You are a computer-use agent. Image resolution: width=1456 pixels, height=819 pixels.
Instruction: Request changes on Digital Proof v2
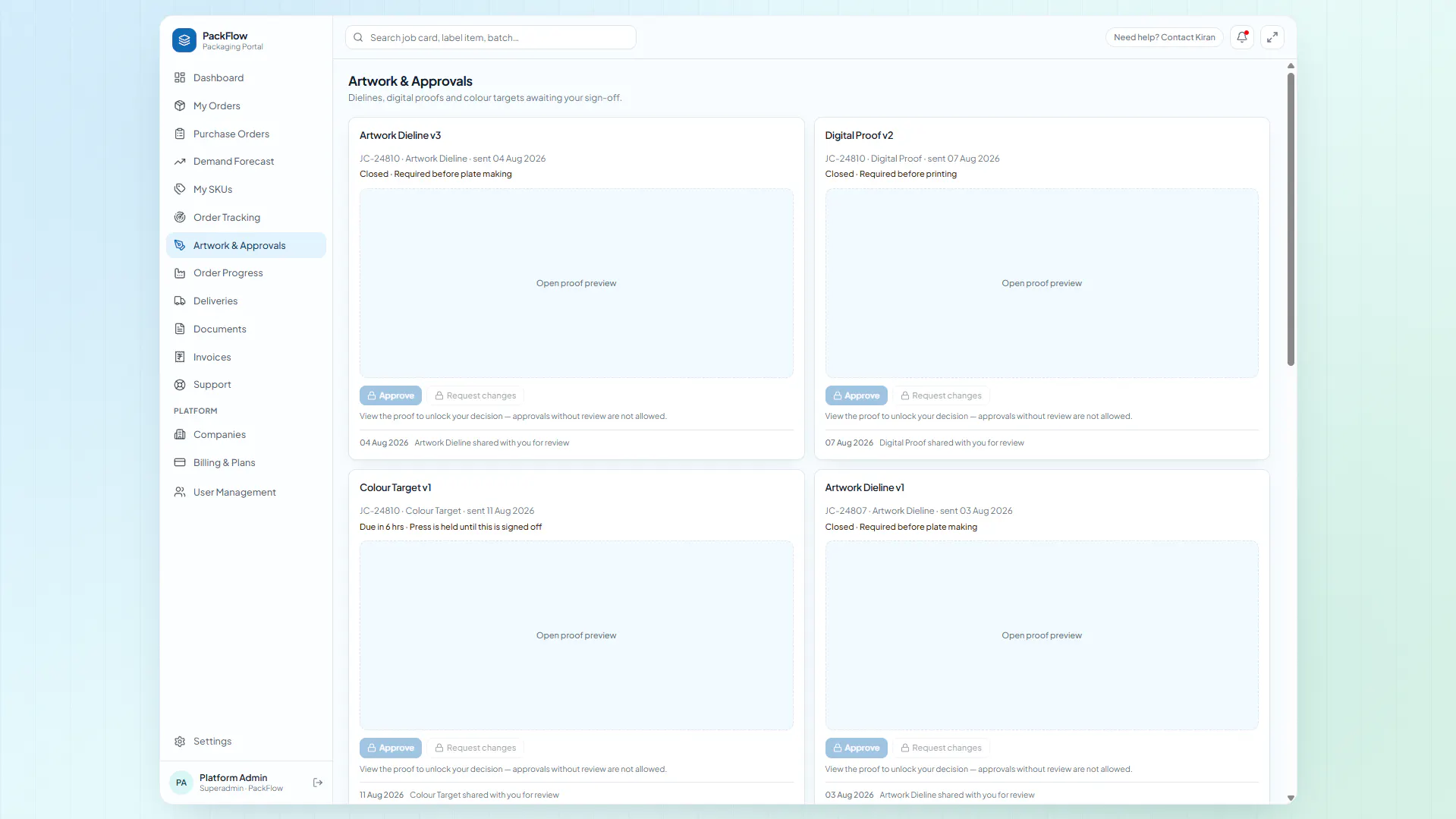click(x=941, y=395)
